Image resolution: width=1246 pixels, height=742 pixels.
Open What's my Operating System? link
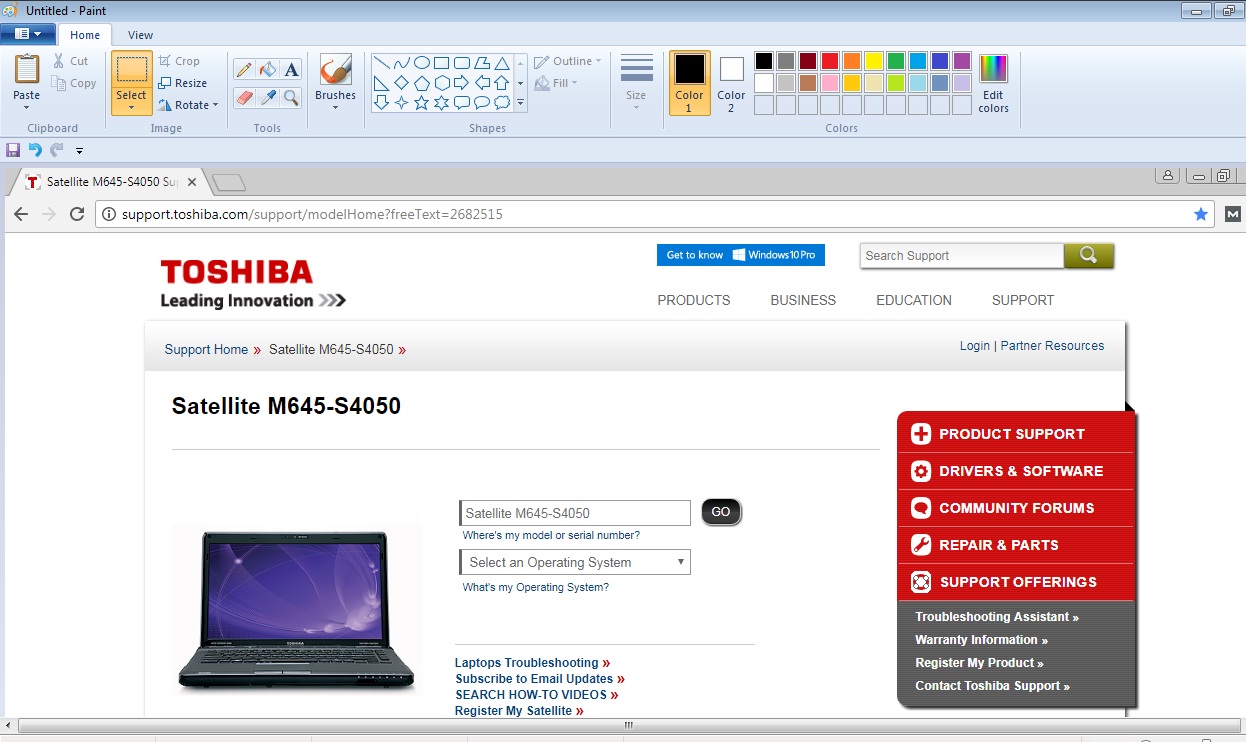point(536,587)
